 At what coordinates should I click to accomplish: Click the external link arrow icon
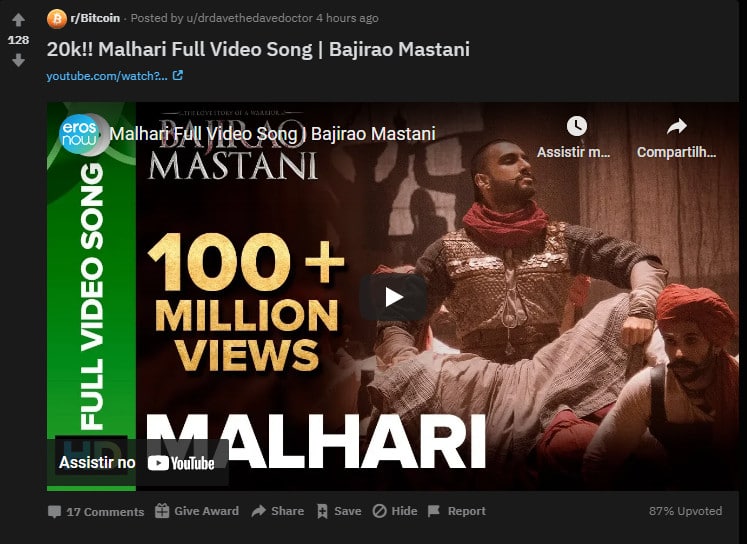[178, 75]
